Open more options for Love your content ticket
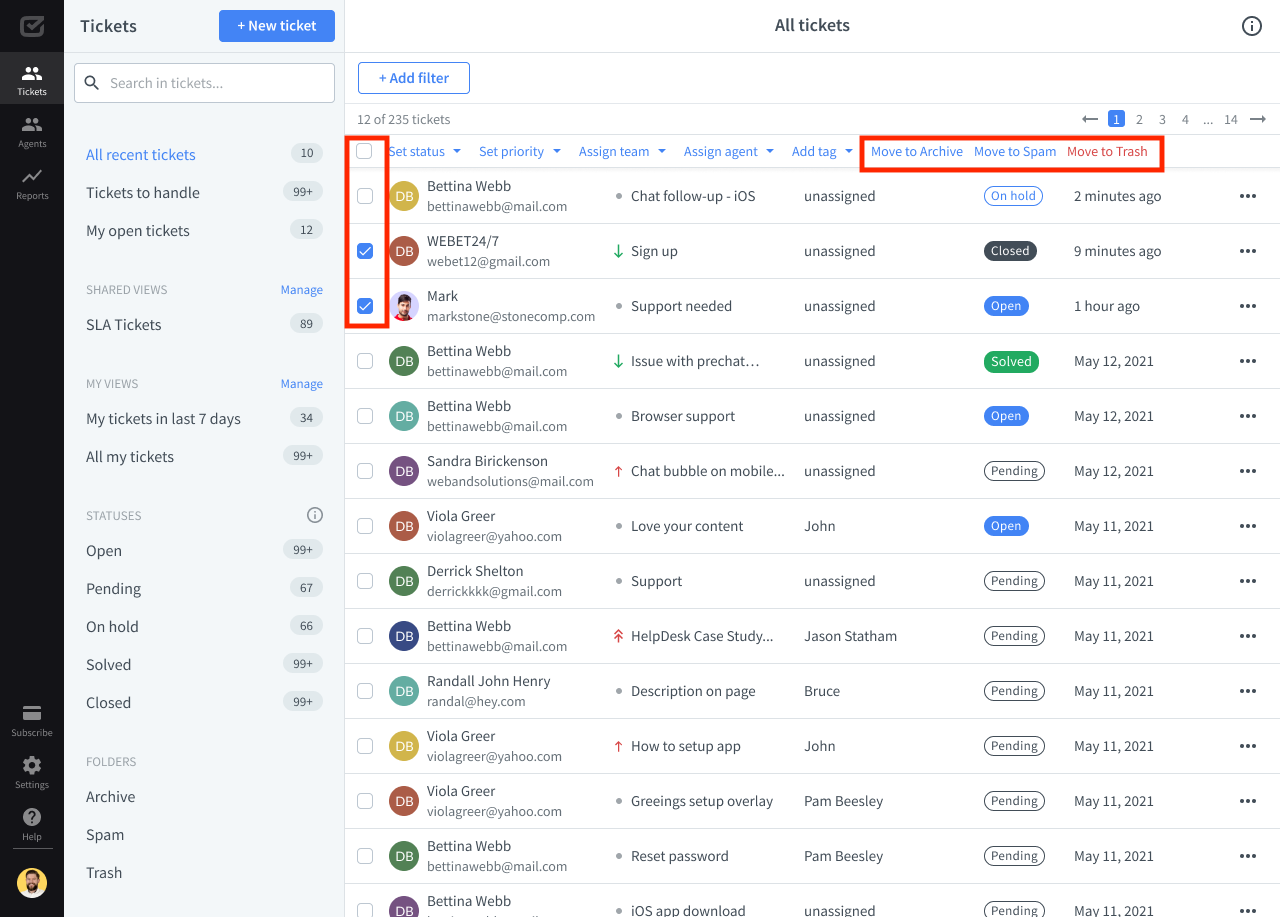Viewport: 1280px width, 917px height. 1248,526
